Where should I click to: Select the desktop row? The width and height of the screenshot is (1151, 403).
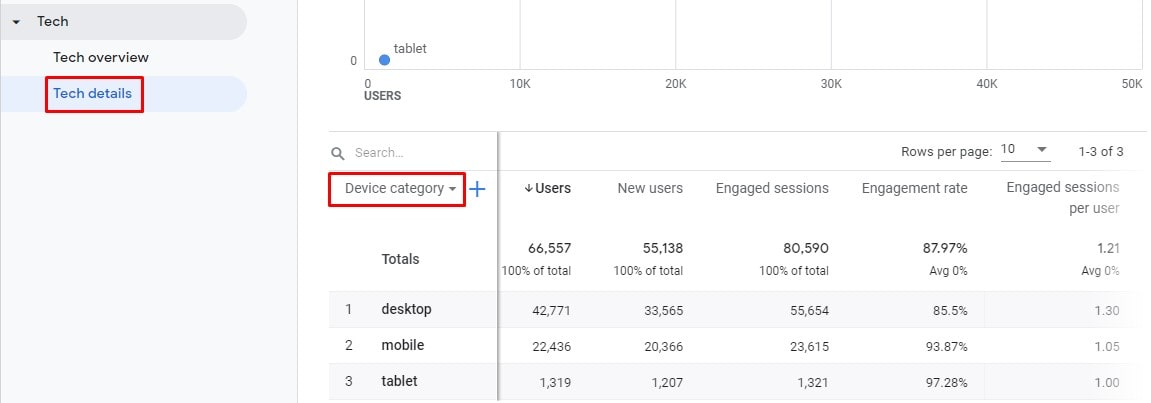pos(738,310)
